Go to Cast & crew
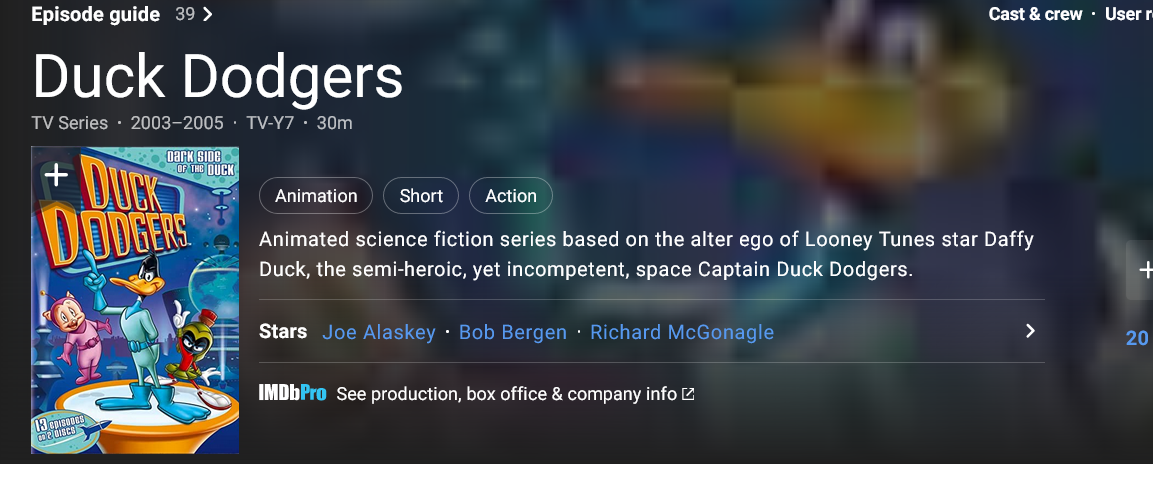This screenshot has height=482, width=1153. point(1035,14)
